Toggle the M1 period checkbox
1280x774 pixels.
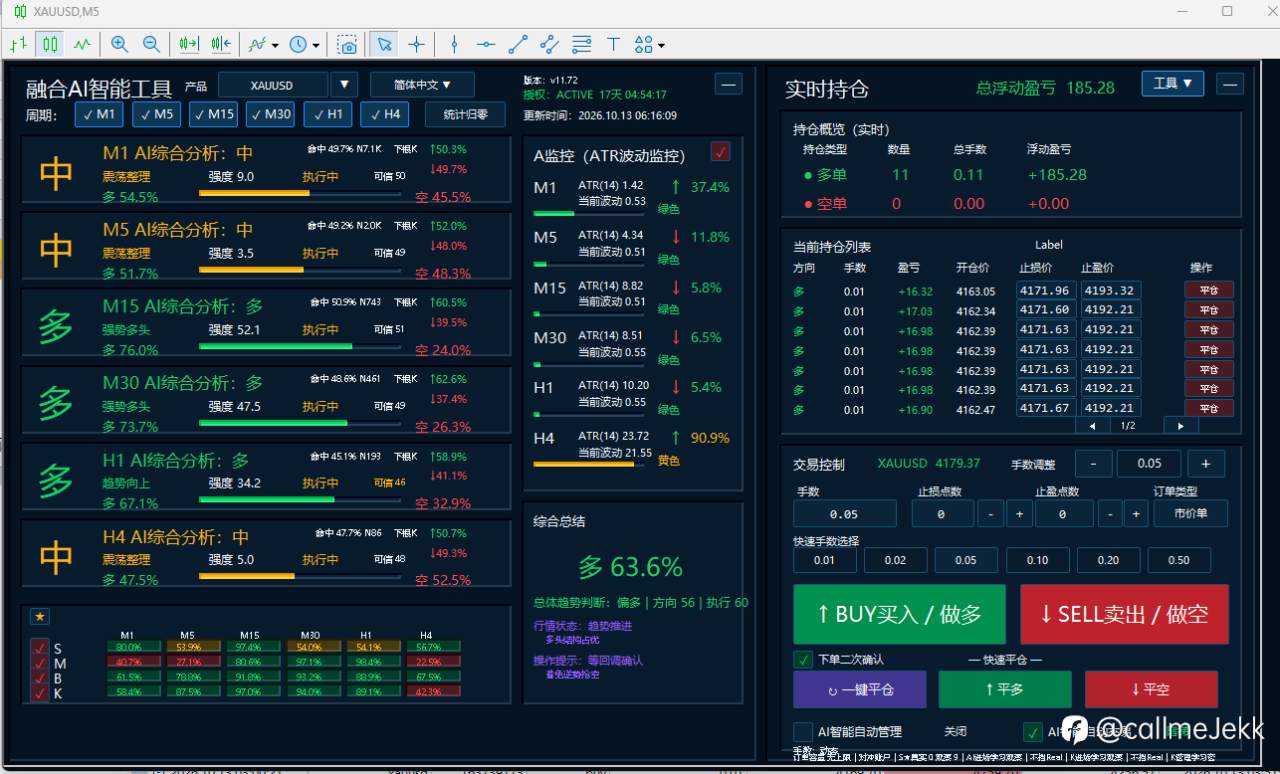click(98, 114)
